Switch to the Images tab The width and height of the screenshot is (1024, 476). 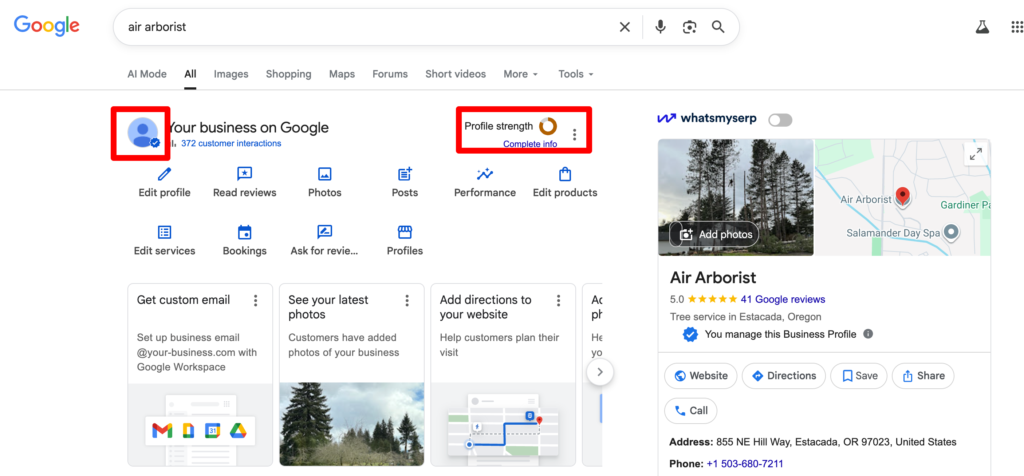231,74
